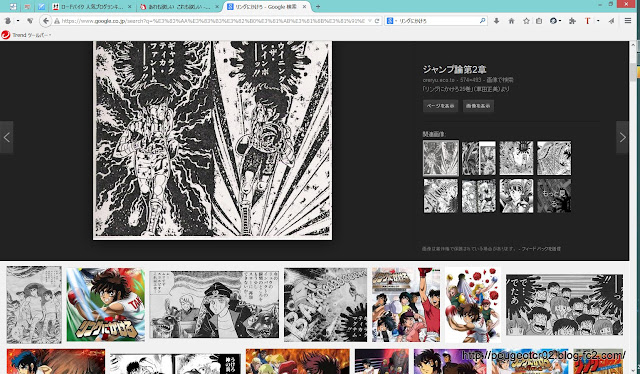This screenshot has width=640, height=374.
Task: Select the first related image thumbnail in the top row
Action: tap(441, 158)
